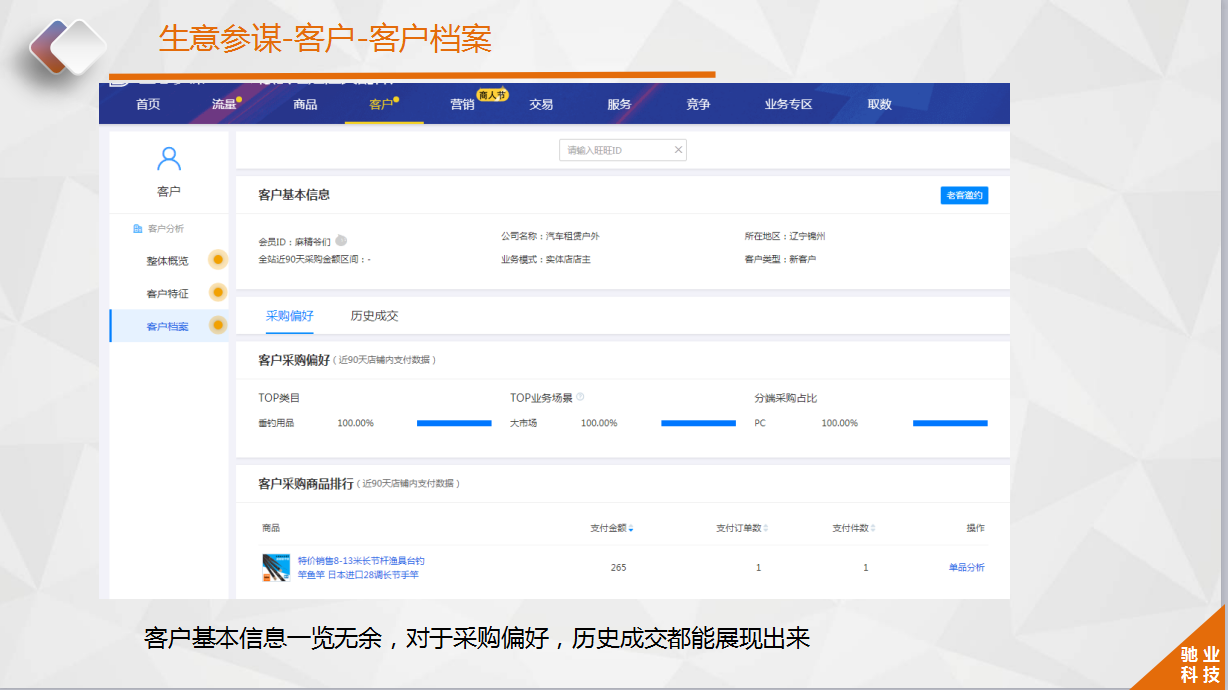Switch to the 采购偏好 tab

(x=290, y=316)
